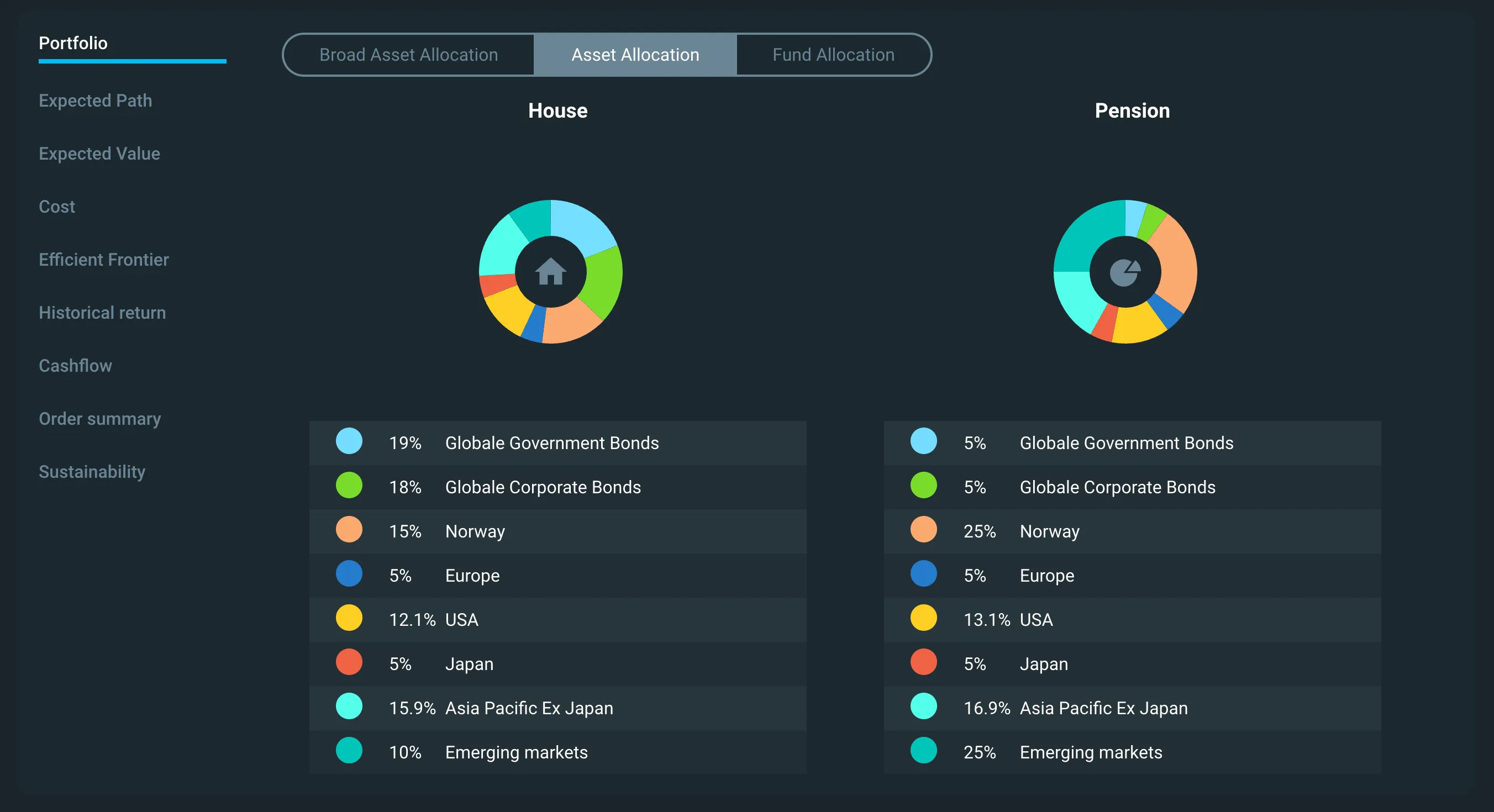Click the 'Norway' label in Pension list
The height and width of the screenshot is (812, 1494).
[1050, 531]
